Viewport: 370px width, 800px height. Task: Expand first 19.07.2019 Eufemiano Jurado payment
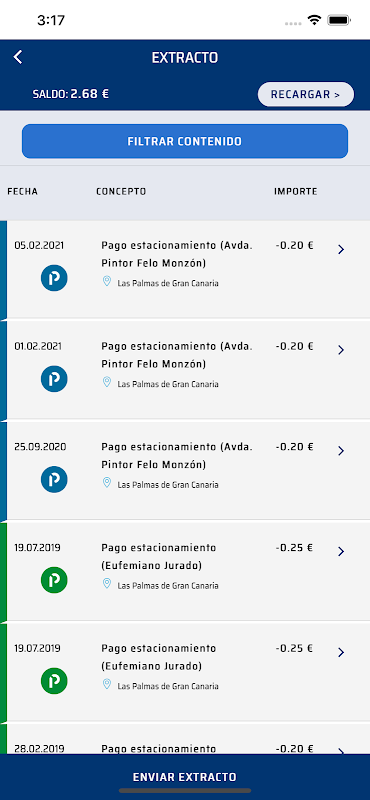341,552
